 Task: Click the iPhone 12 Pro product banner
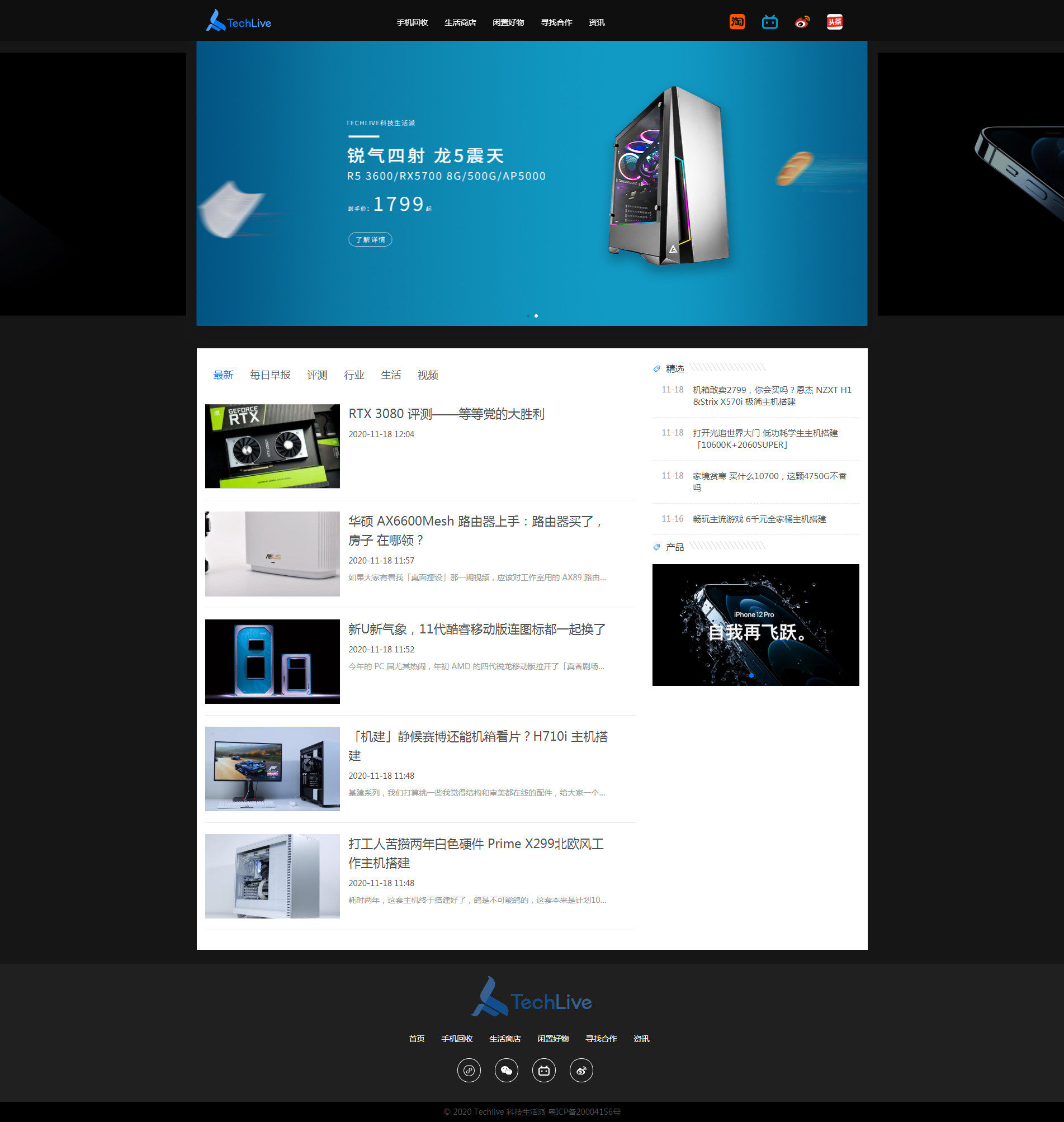point(755,625)
